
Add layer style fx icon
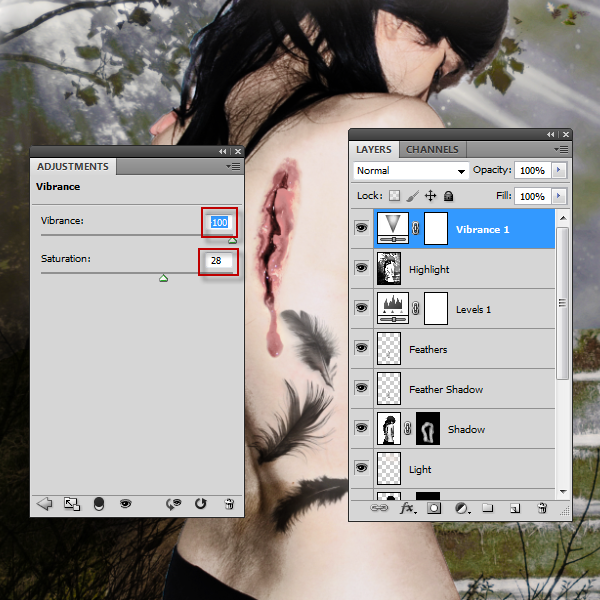tap(408, 508)
